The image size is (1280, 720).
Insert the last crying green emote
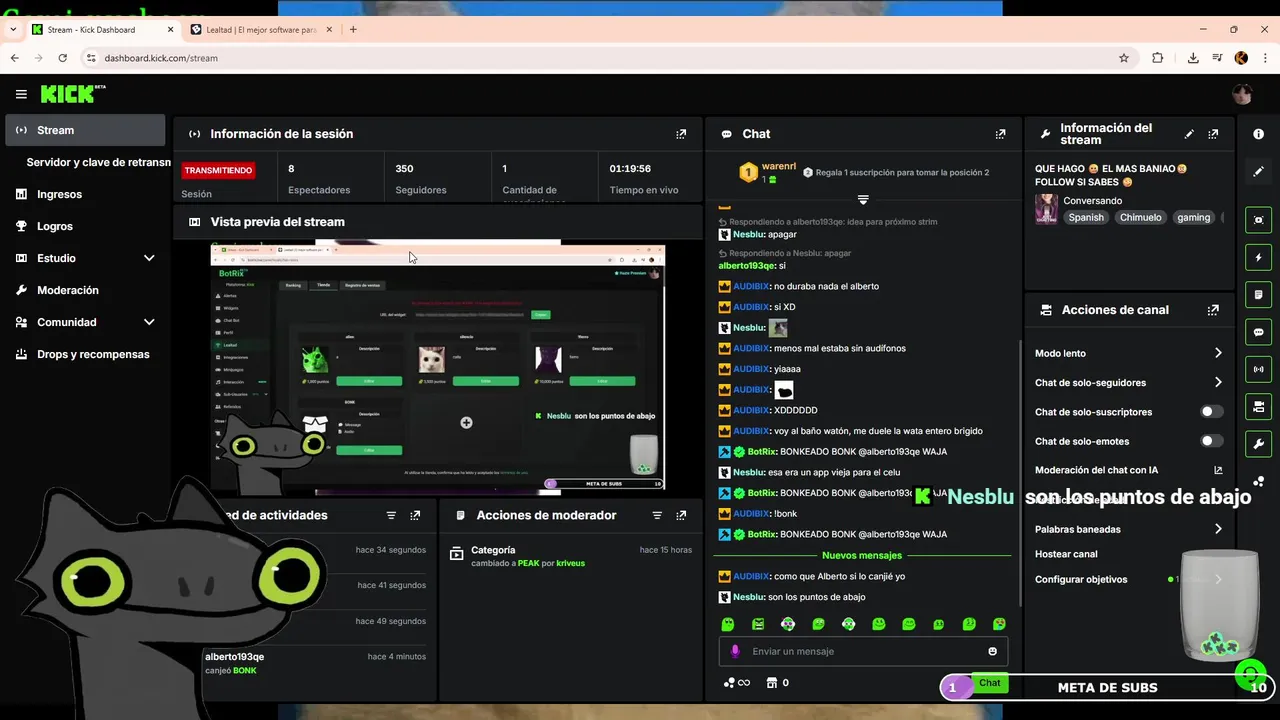click(x=999, y=624)
